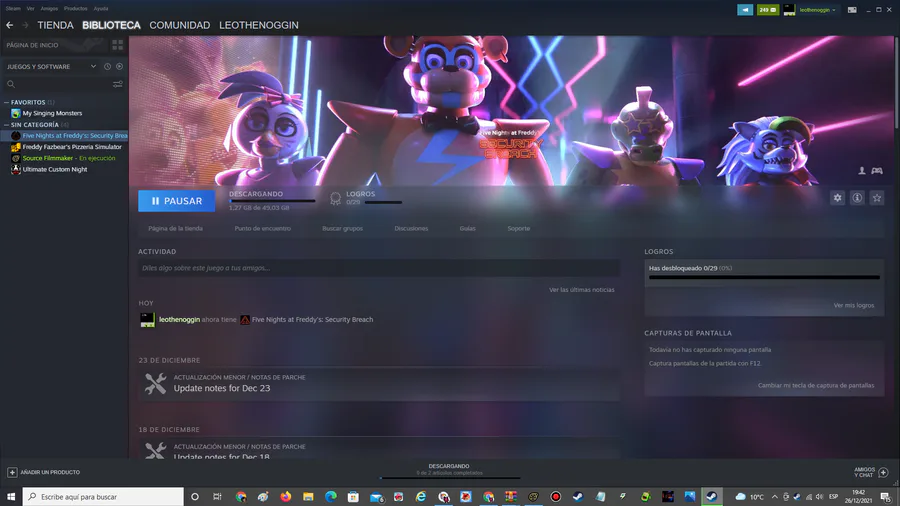Open the Juegos y Software dropdown
The width and height of the screenshot is (900, 506).
pyautogui.click(x=51, y=67)
